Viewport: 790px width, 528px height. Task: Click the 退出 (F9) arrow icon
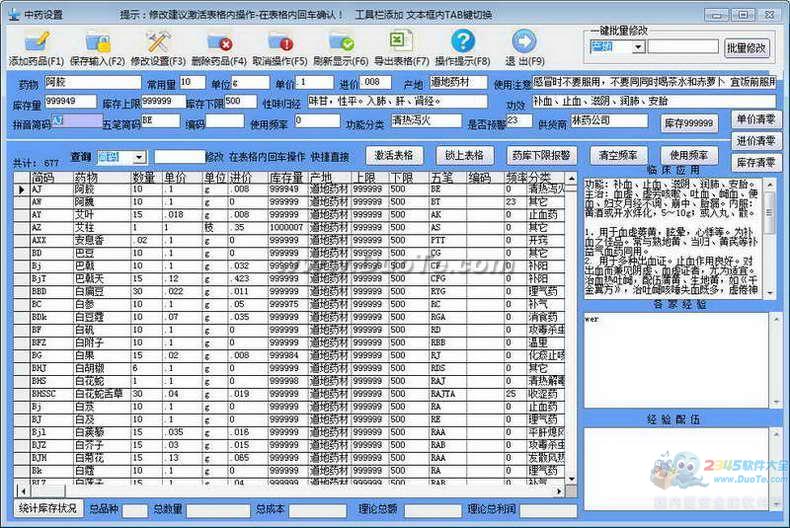pyautogui.click(x=524, y=42)
